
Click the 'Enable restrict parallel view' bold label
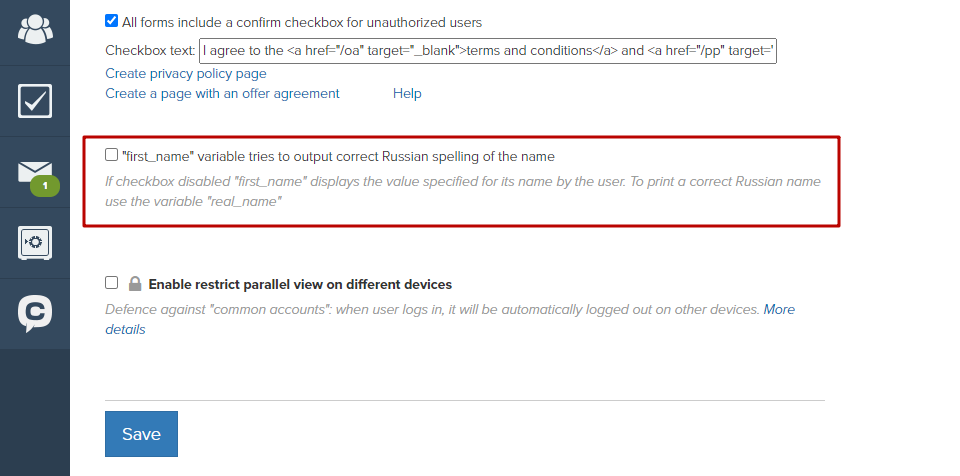coord(300,284)
